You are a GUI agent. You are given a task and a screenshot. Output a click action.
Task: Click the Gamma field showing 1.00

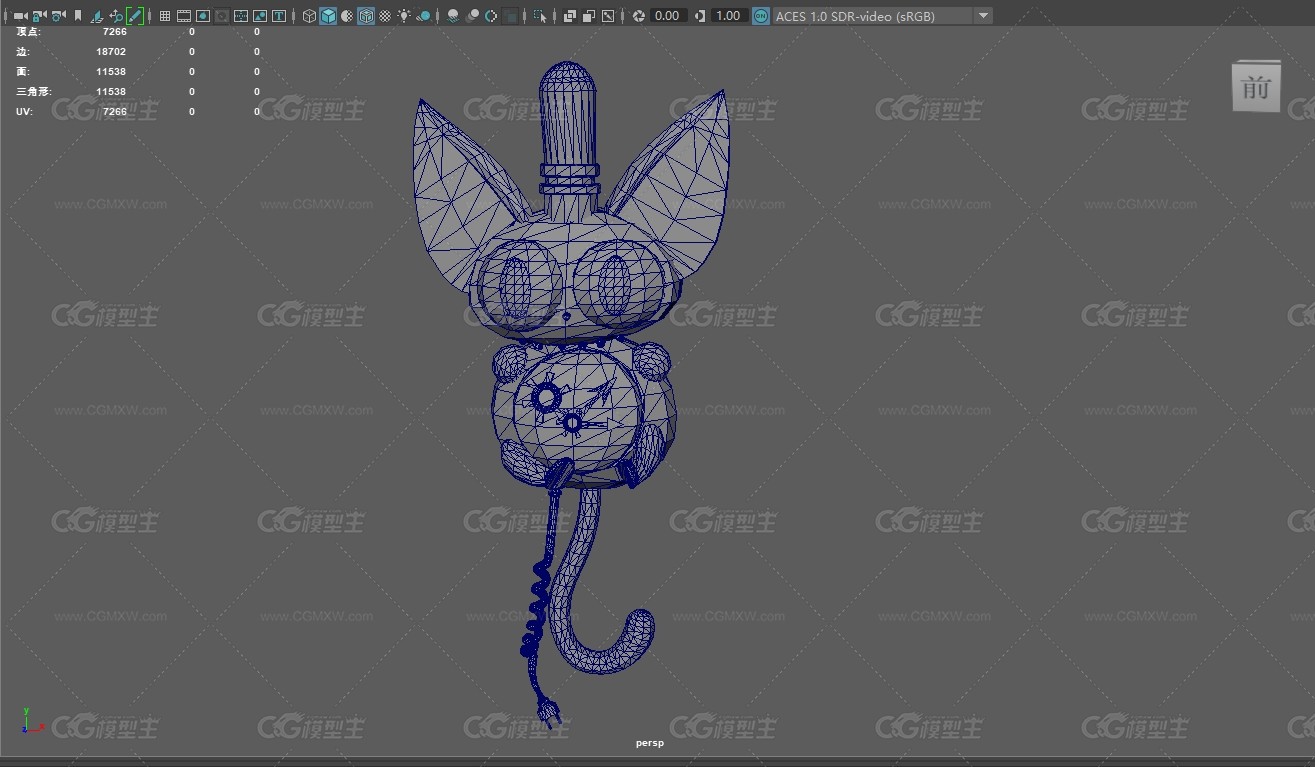coord(729,16)
